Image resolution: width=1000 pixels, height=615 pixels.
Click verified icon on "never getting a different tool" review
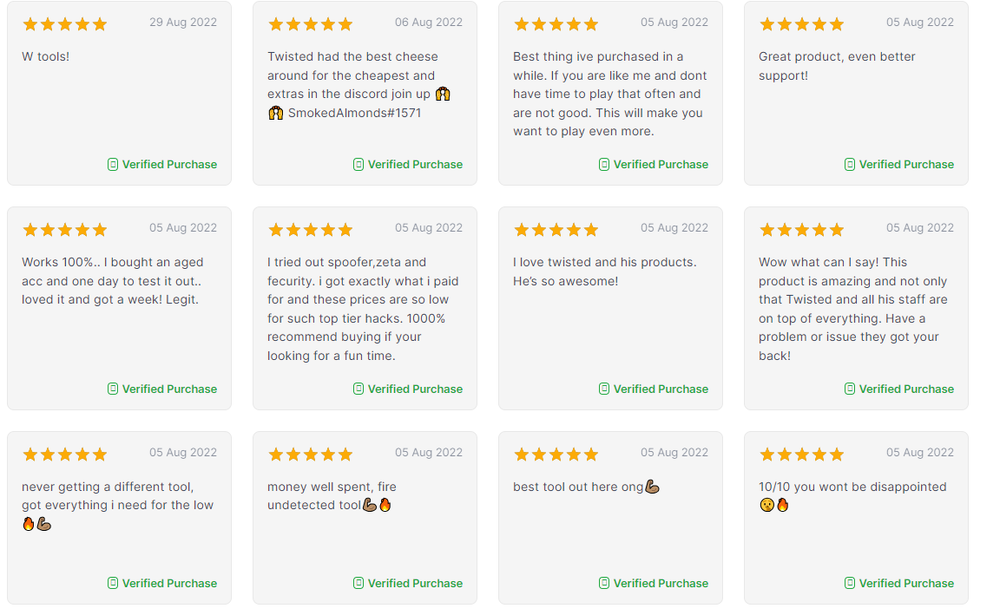pyautogui.click(x=113, y=583)
